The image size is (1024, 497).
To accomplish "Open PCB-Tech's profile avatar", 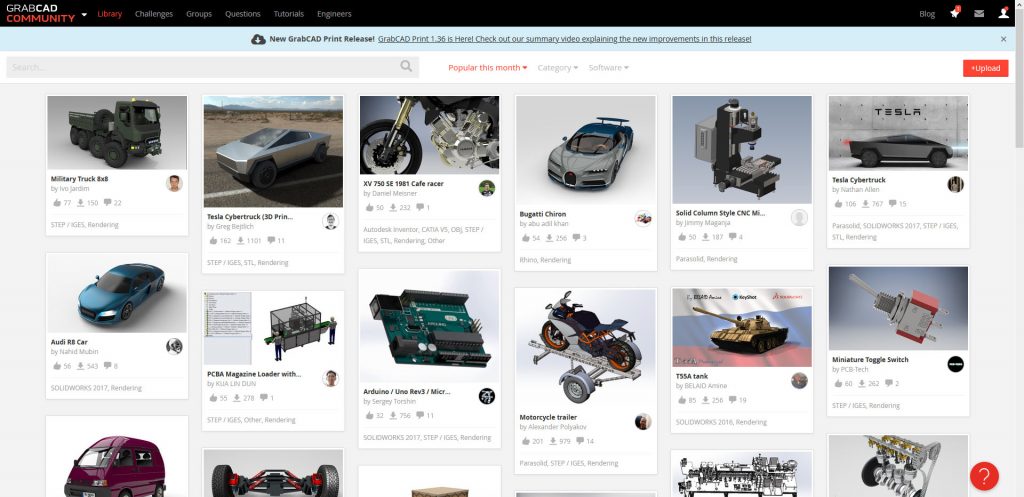I will (x=955, y=364).
